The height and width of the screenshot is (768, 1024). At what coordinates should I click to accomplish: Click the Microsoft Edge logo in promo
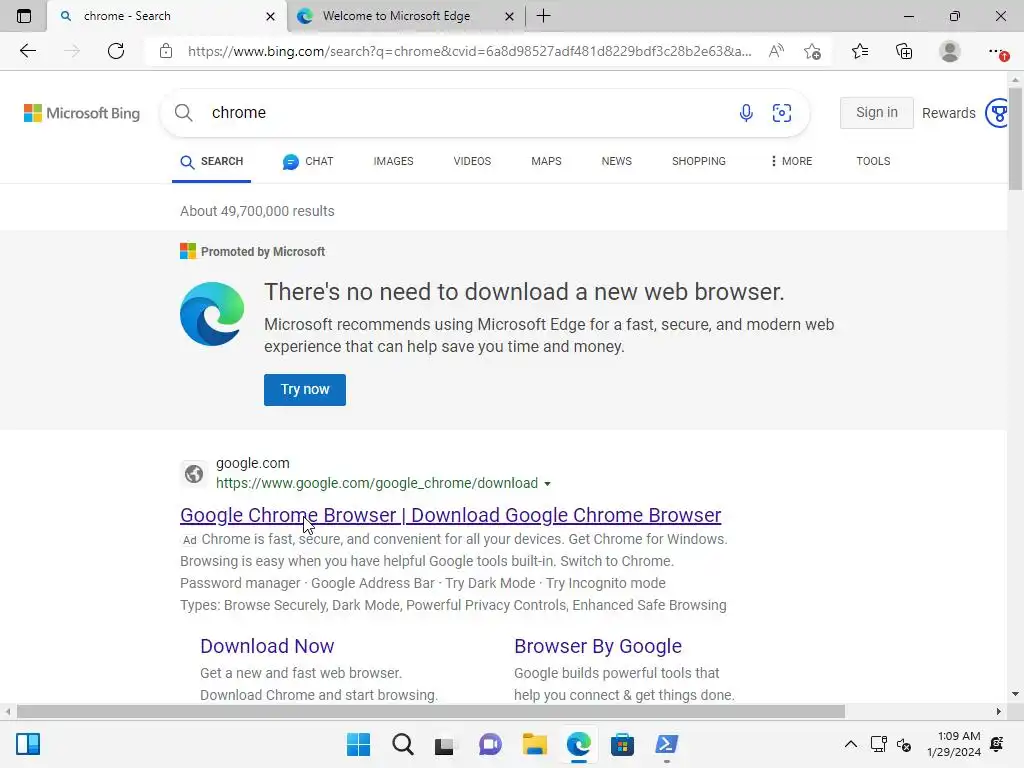click(x=212, y=314)
